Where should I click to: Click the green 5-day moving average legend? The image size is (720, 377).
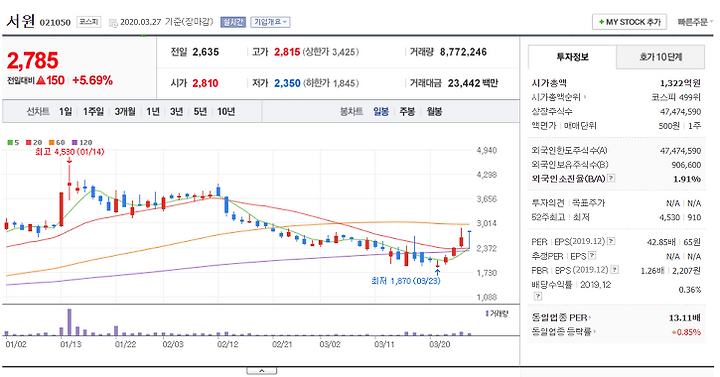[13, 142]
